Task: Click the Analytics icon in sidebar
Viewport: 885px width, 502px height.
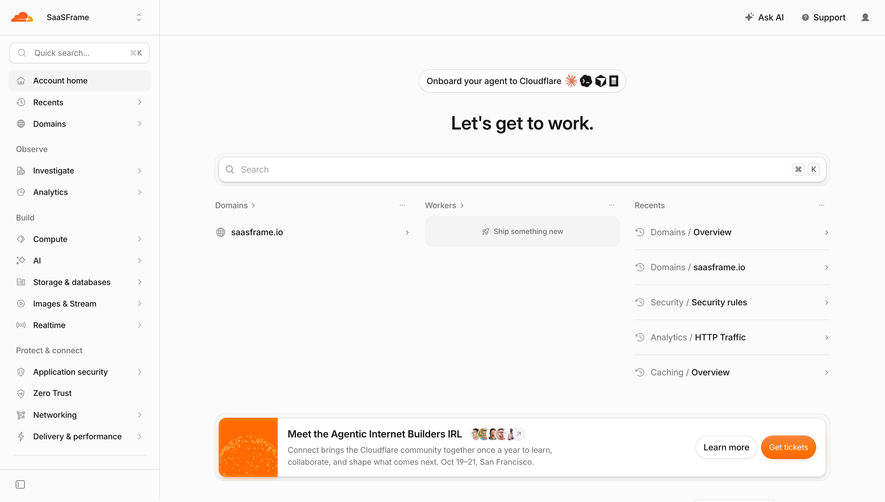Action: (21, 192)
